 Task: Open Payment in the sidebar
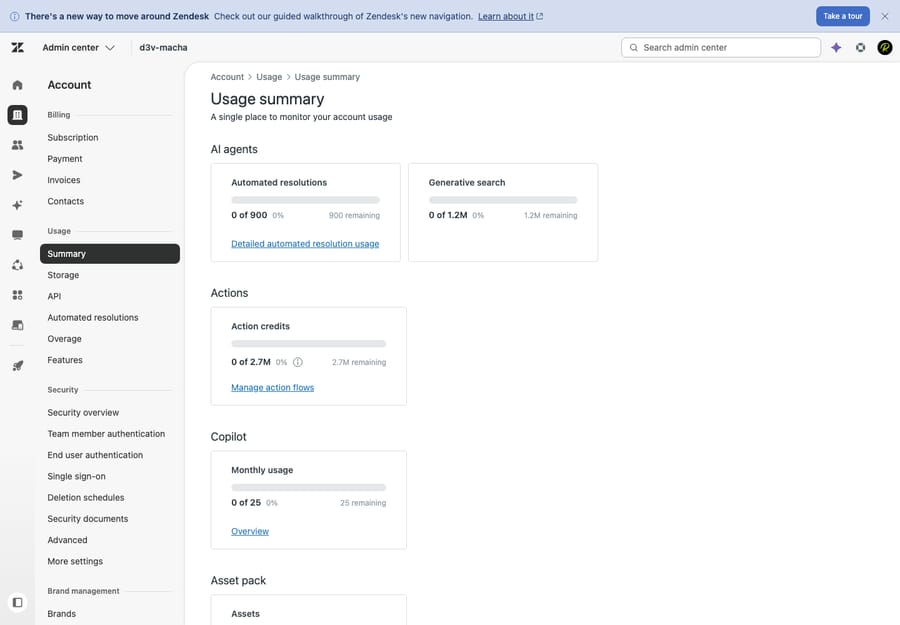coord(65,159)
